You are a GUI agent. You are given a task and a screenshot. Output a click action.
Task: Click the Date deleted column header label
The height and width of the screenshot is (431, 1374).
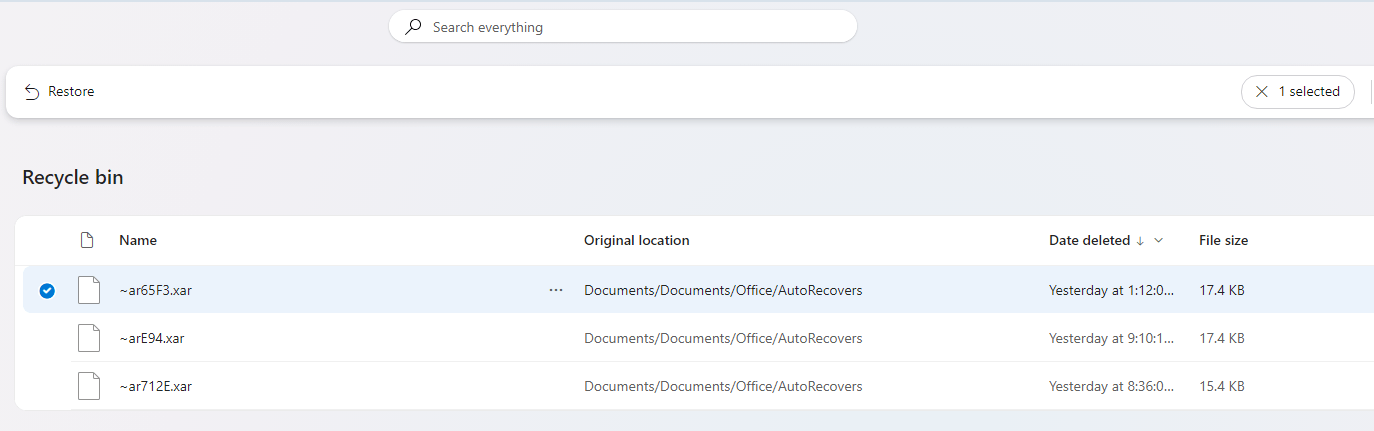(x=1089, y=240)
